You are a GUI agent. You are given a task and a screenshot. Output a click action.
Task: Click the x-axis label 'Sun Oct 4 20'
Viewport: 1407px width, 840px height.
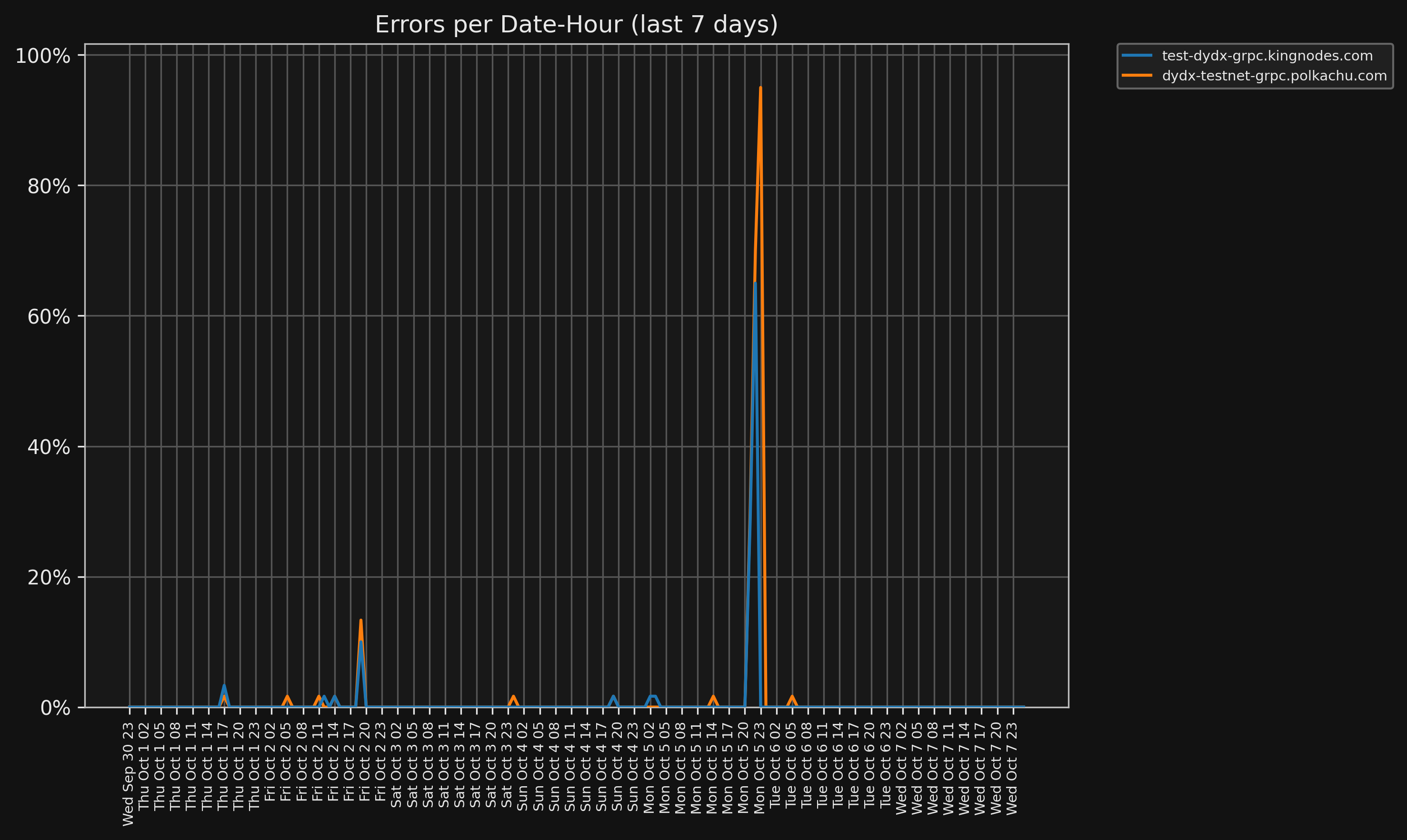click(618, 766)
